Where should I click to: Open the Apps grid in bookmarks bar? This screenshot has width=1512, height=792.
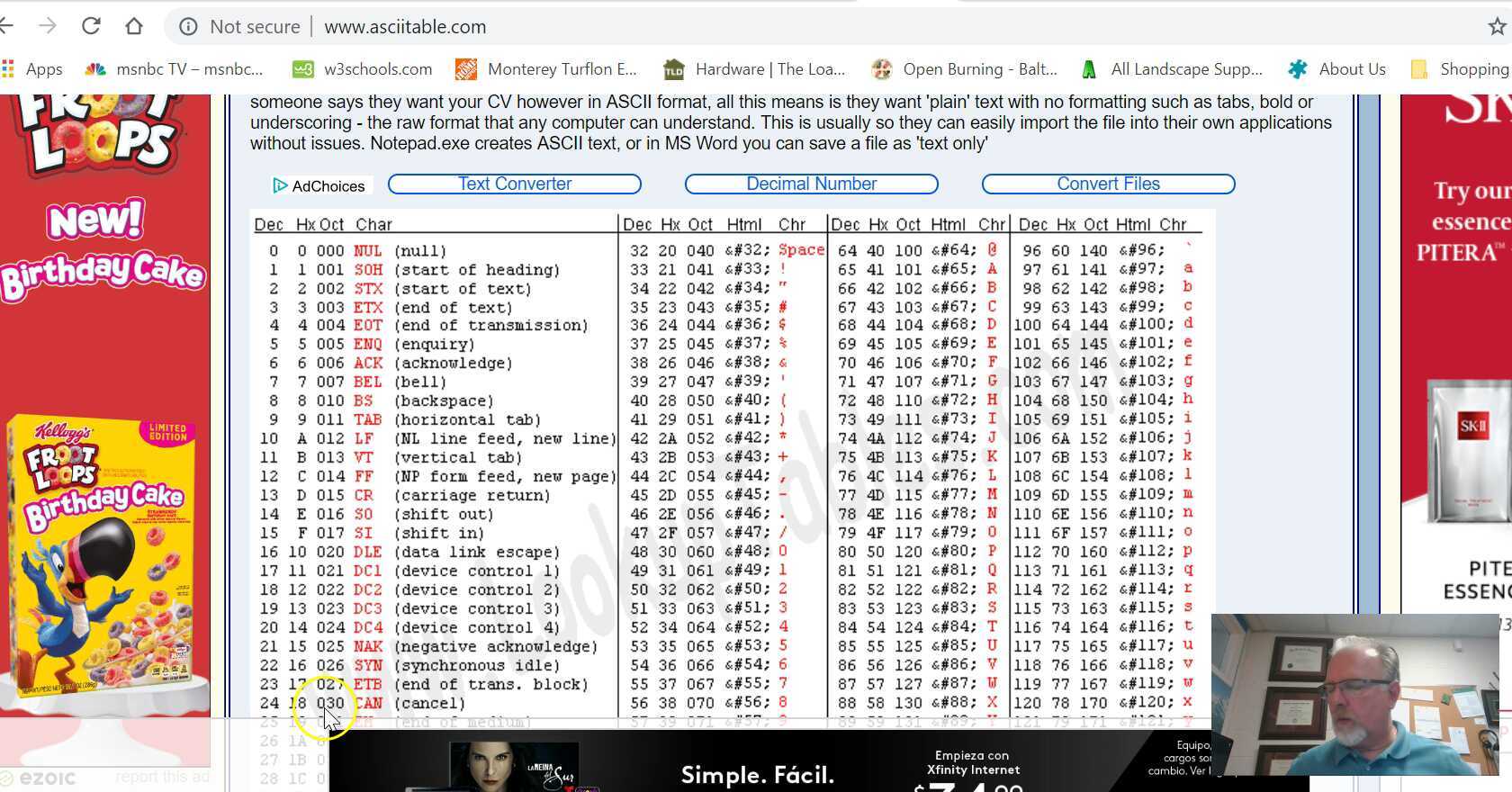coord(32,69)
